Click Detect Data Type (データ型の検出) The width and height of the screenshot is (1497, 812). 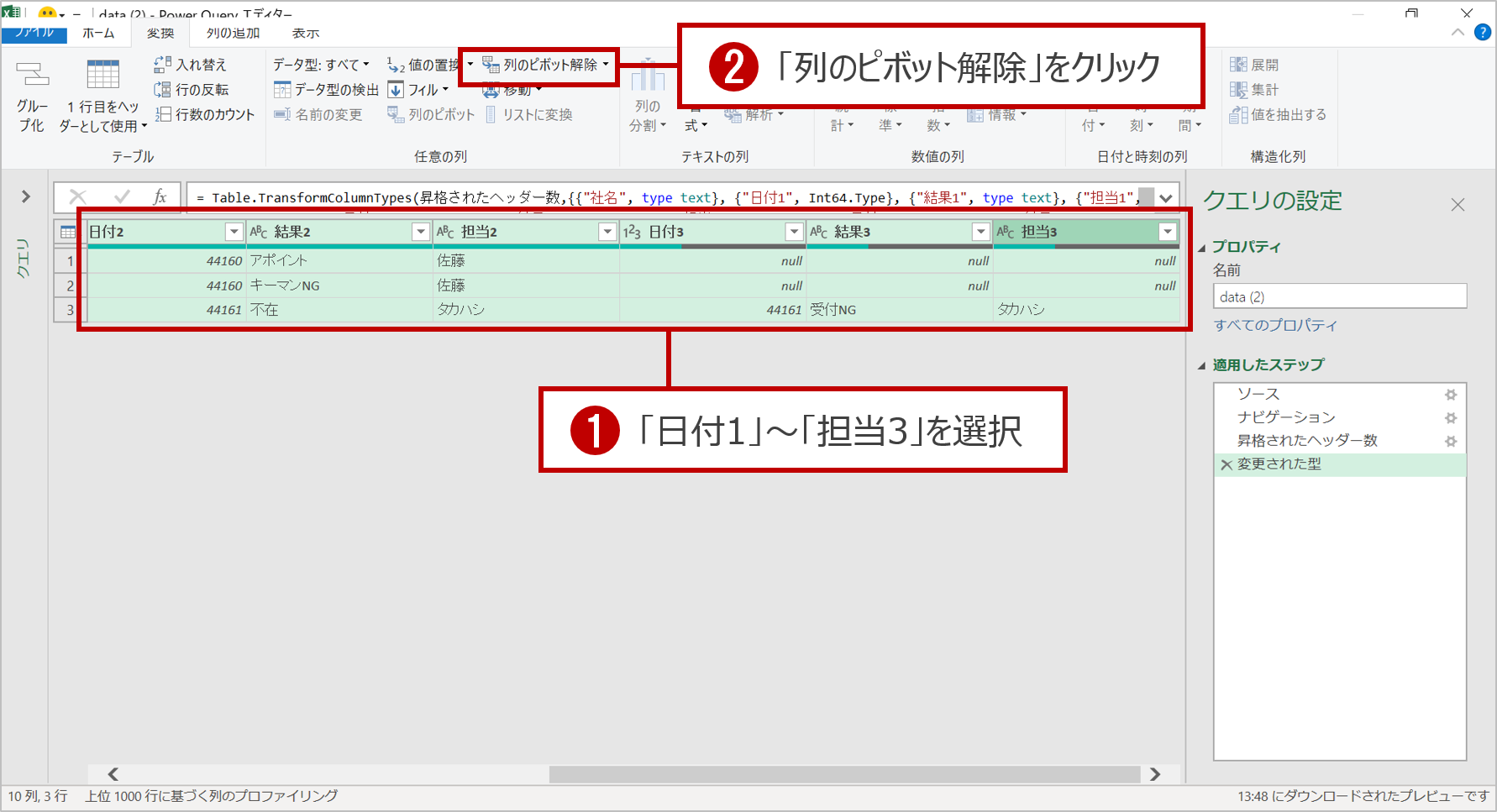(x=327, y=90)
